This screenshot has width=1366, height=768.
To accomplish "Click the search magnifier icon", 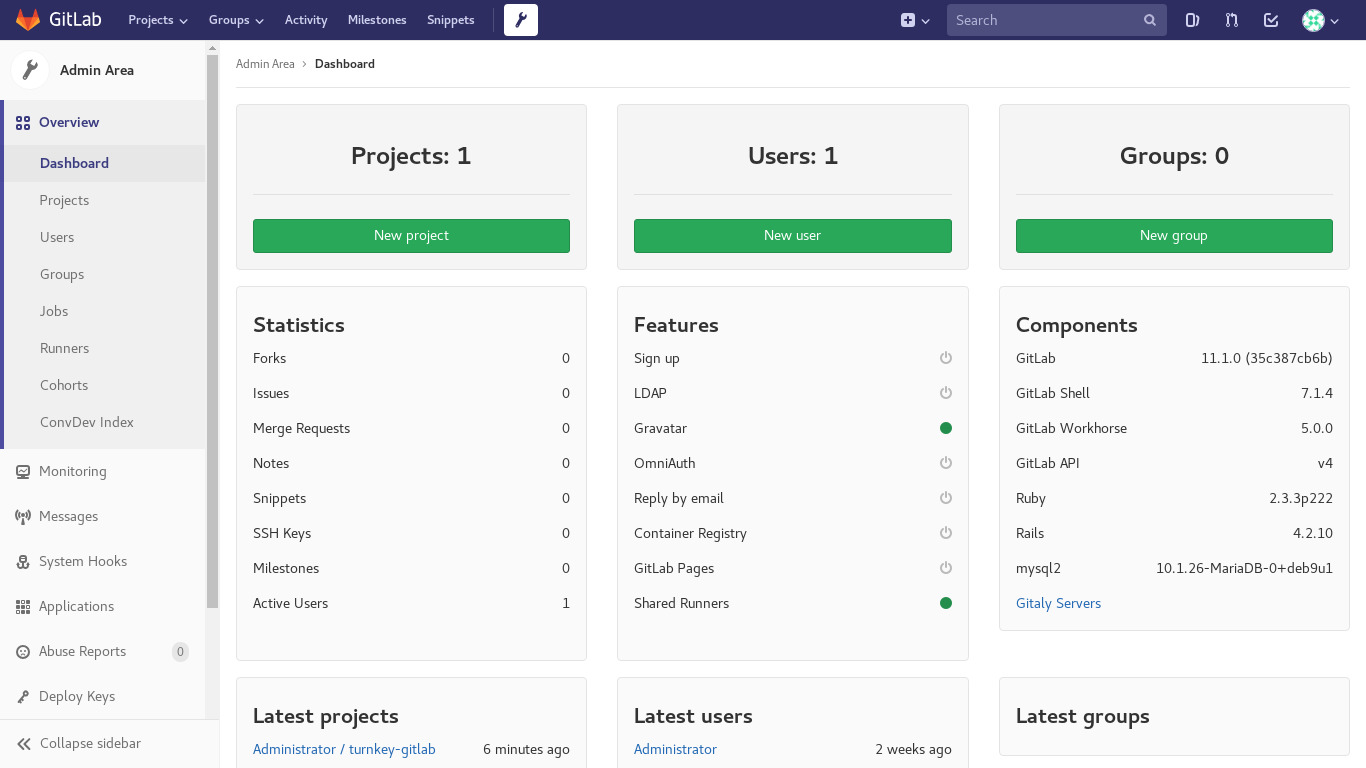I will point(1148,20).
